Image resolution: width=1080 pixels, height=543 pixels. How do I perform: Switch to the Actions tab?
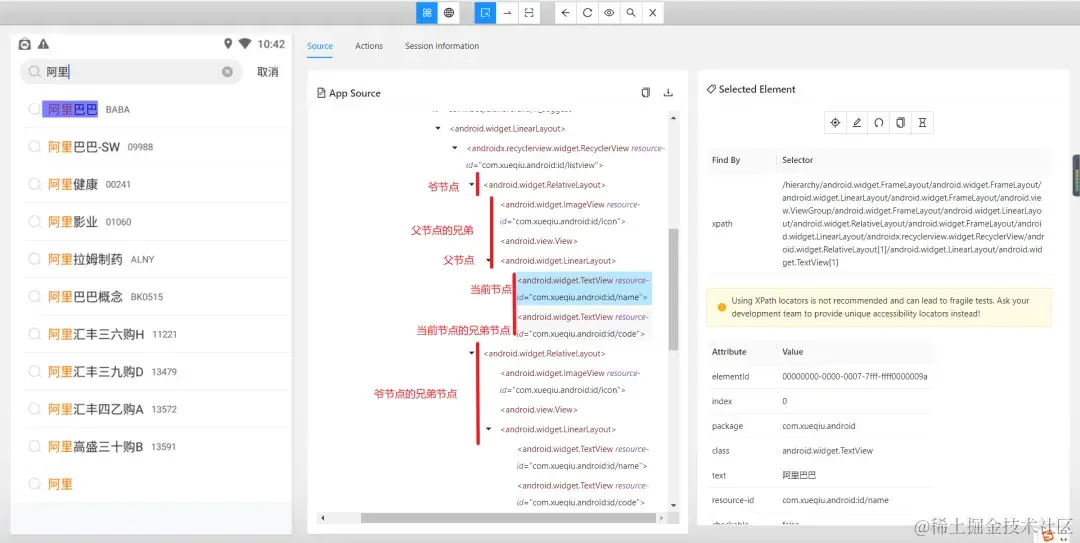pyautogui.click(x=368, y=46)
